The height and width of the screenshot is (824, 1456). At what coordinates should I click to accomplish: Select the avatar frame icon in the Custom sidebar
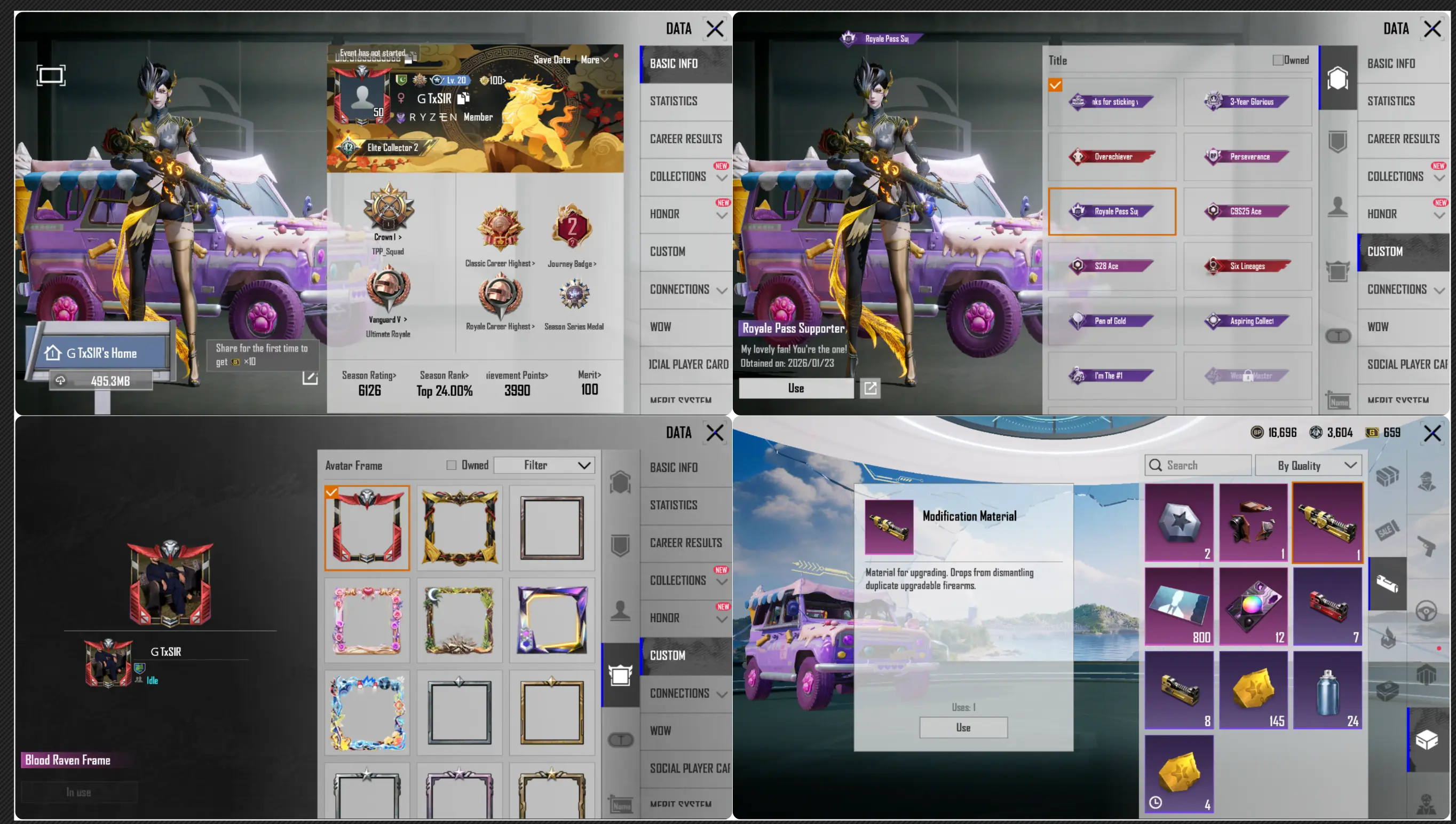pyautogui.click(x=620, y=674)
